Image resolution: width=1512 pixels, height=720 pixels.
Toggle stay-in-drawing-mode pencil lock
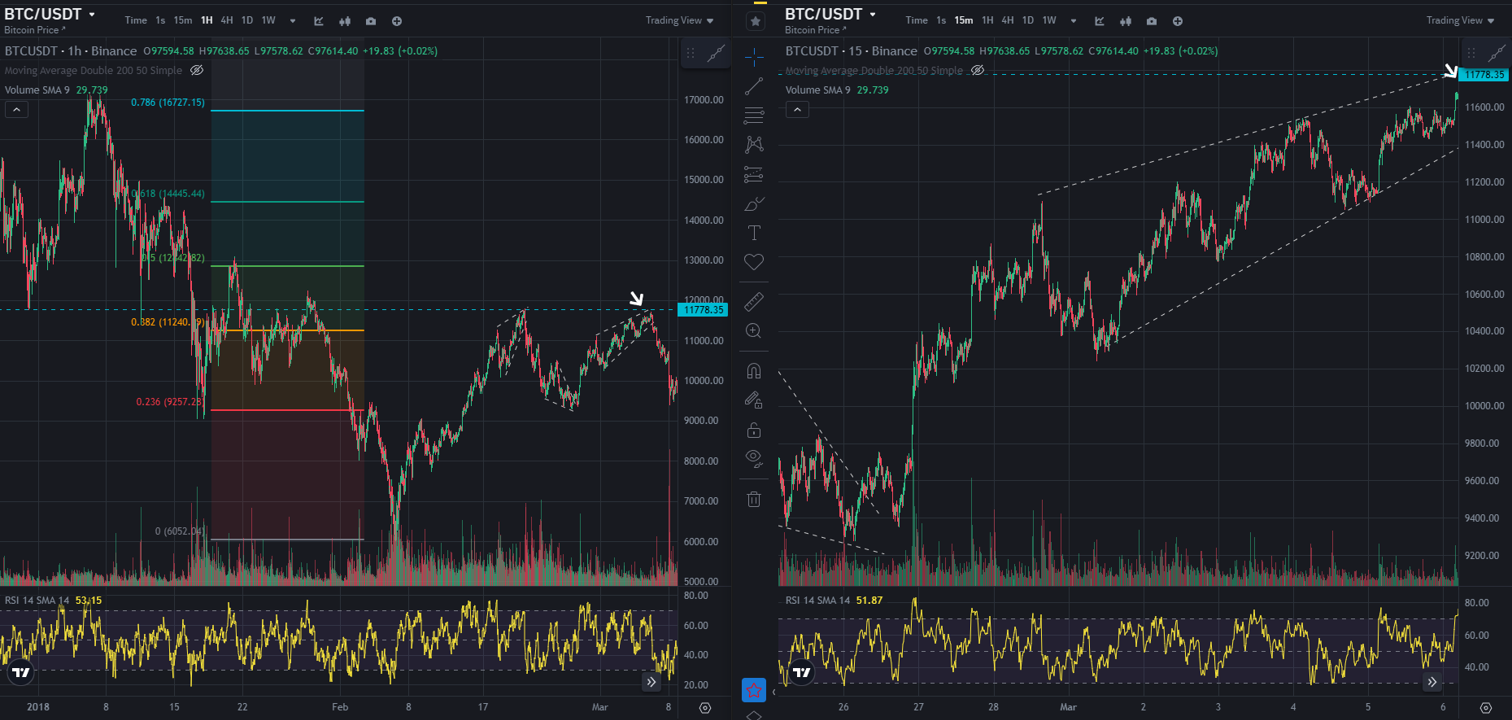click(754, 400)
